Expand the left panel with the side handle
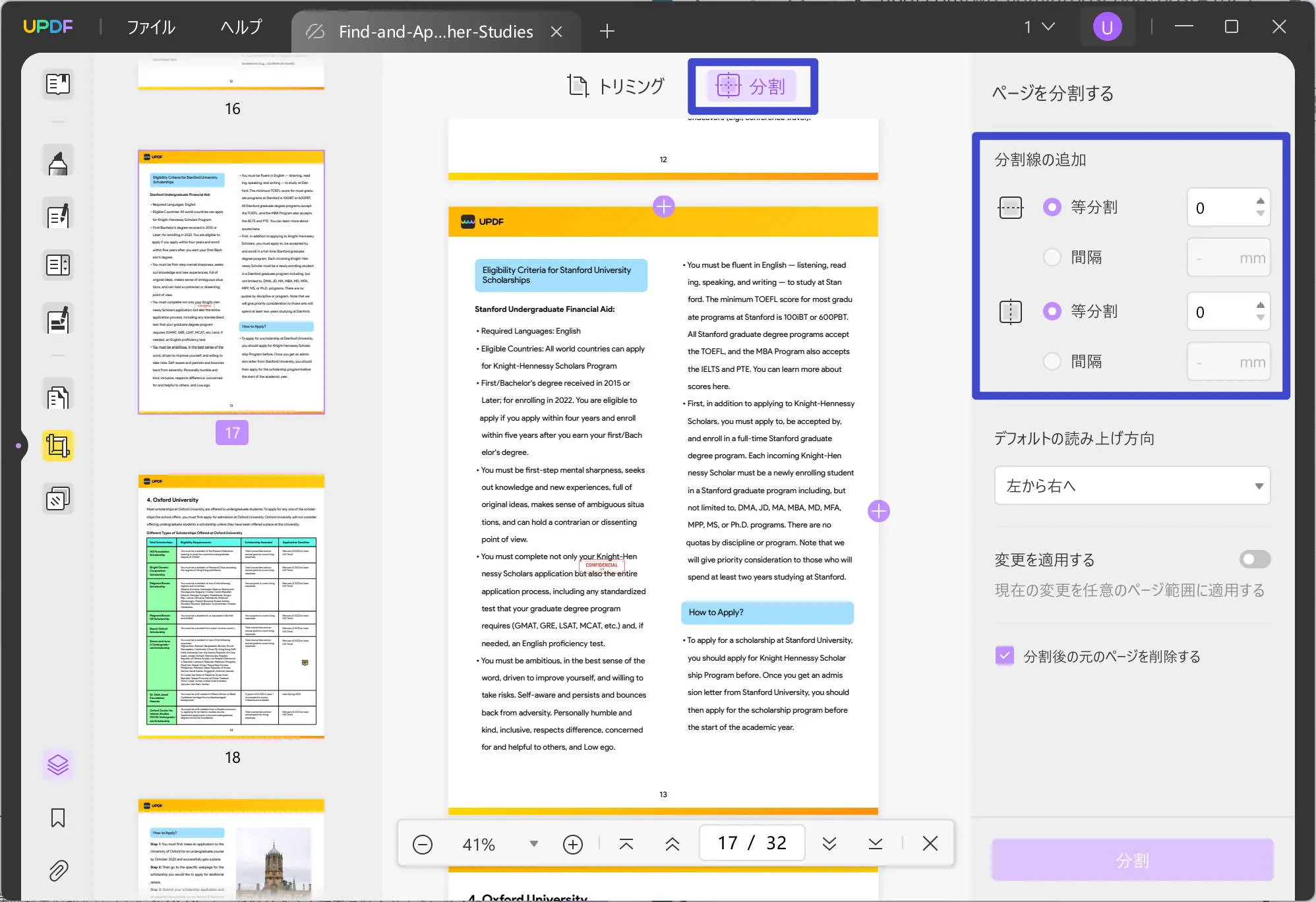The width and height of the screenshot is (1316, 902). pos(18,446)
